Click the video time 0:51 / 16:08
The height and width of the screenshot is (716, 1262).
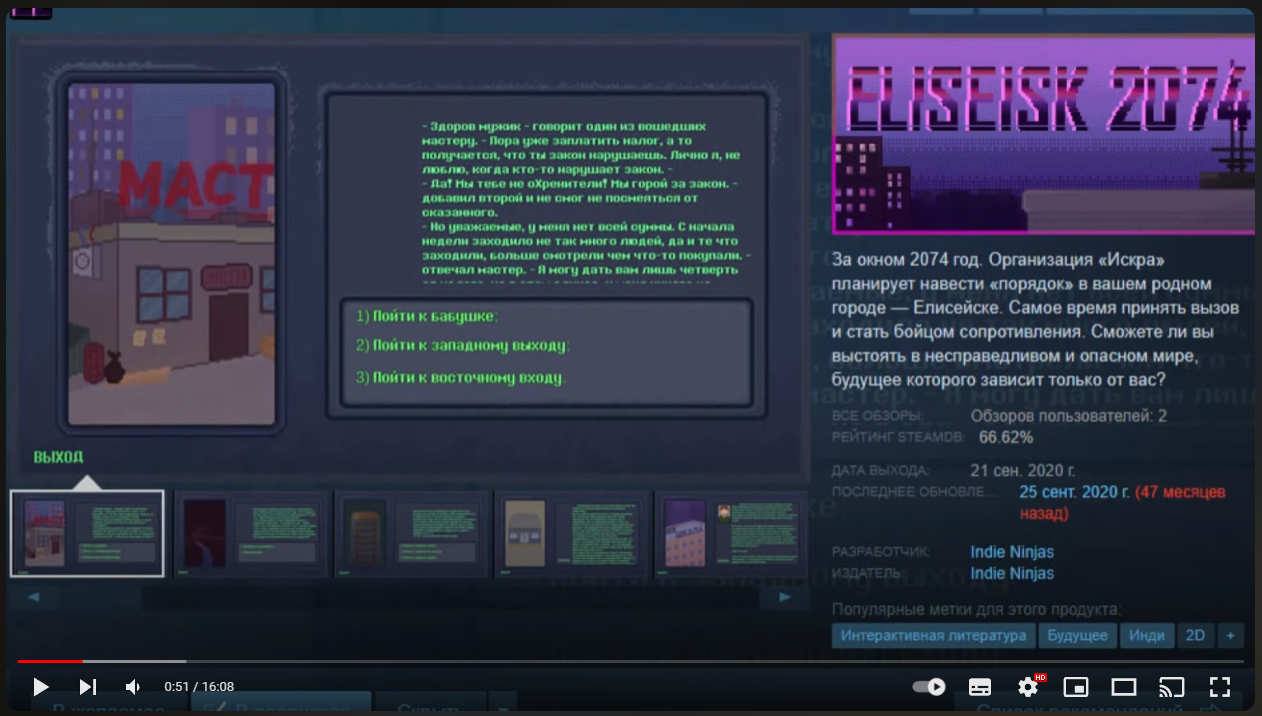pyautogui.click(x=199, y=687)
